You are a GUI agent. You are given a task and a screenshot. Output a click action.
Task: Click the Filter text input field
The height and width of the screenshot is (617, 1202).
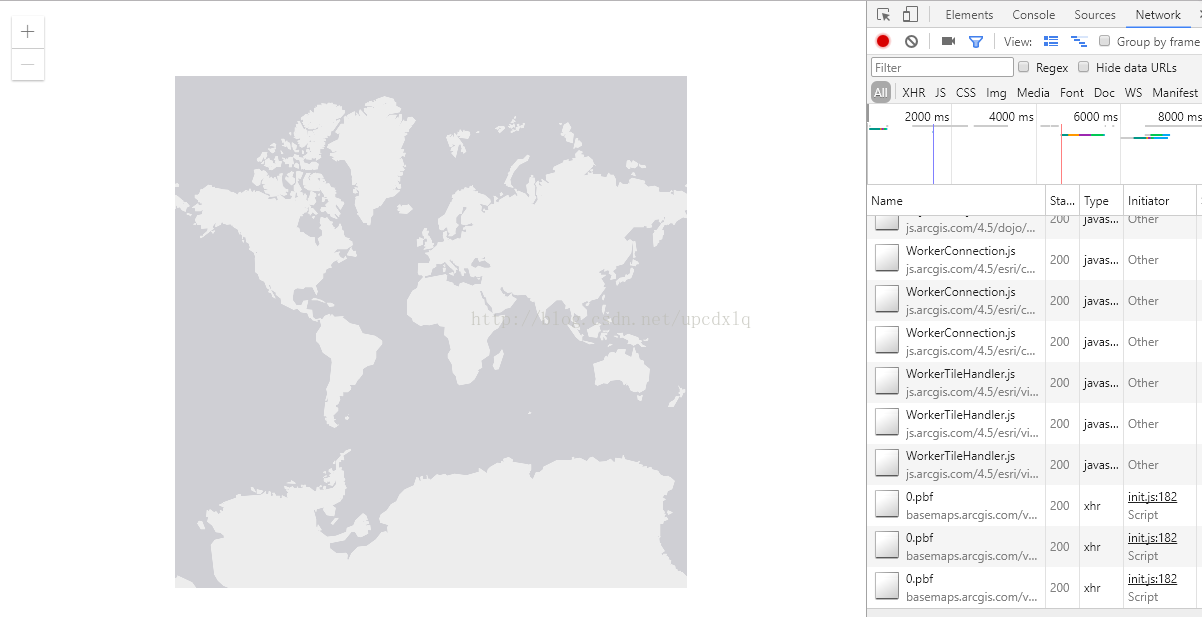coord(942,67)
